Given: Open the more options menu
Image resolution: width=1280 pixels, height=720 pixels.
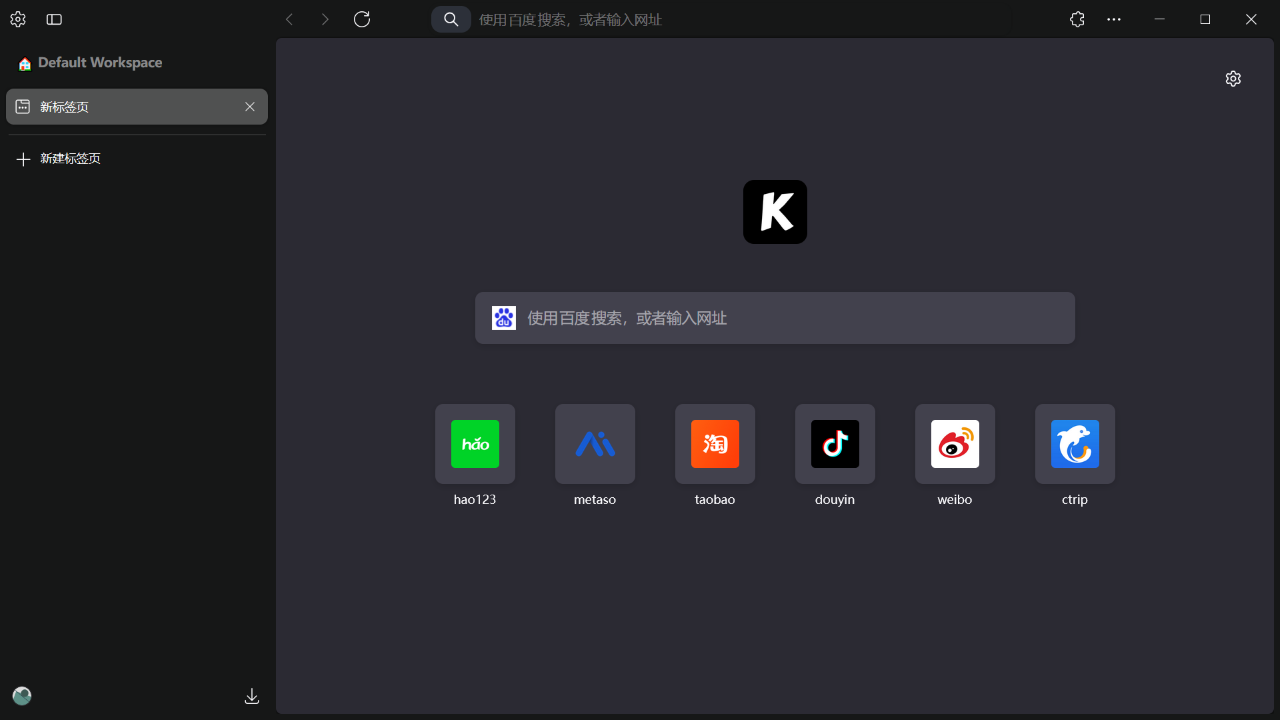Looking at the screenshot, I should click(x=1113, y=19).
